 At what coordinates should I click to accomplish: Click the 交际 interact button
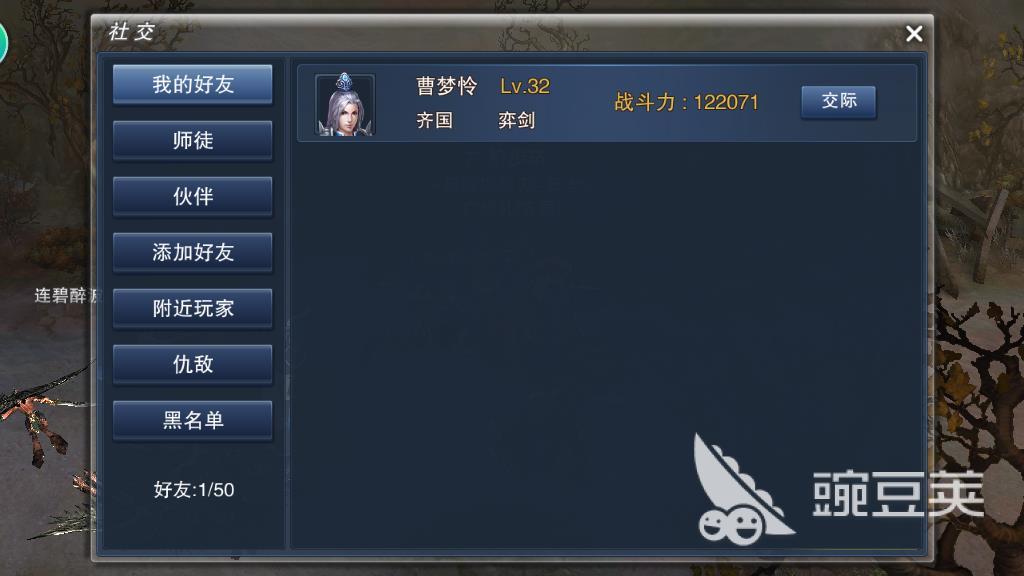point(839,101)
